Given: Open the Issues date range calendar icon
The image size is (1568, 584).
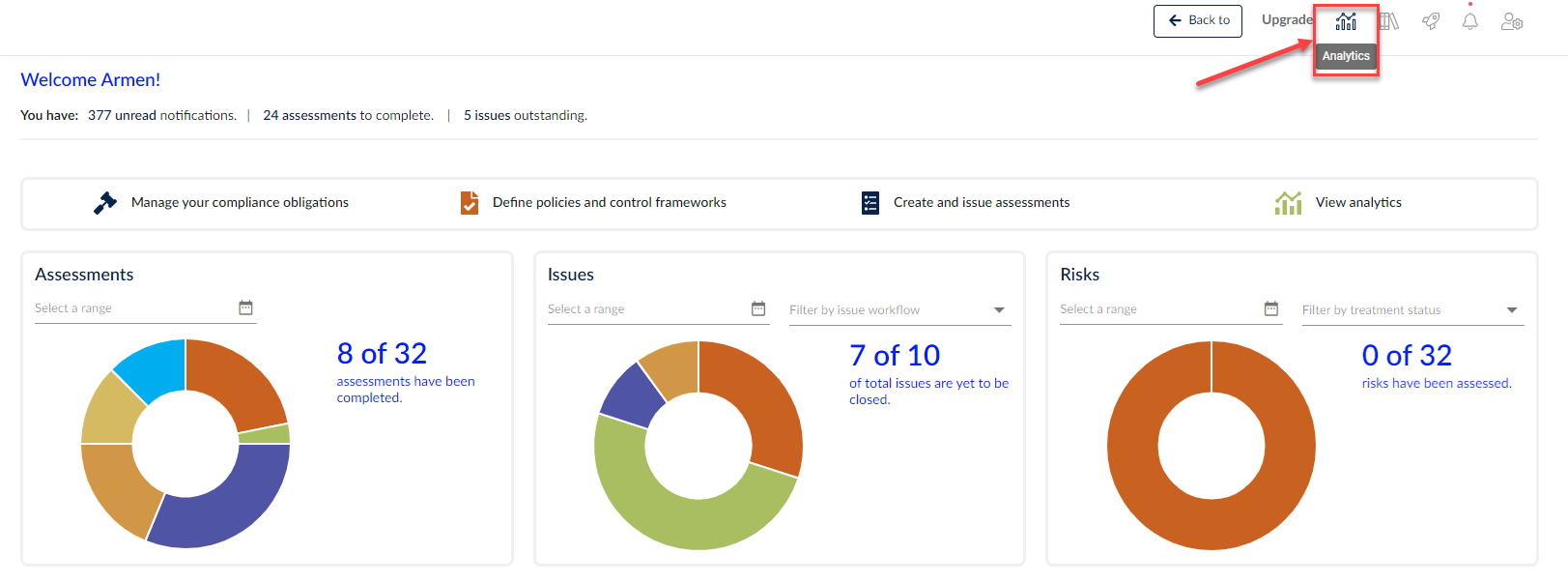Looking at the screenshot, I should [x=758, y=308].
